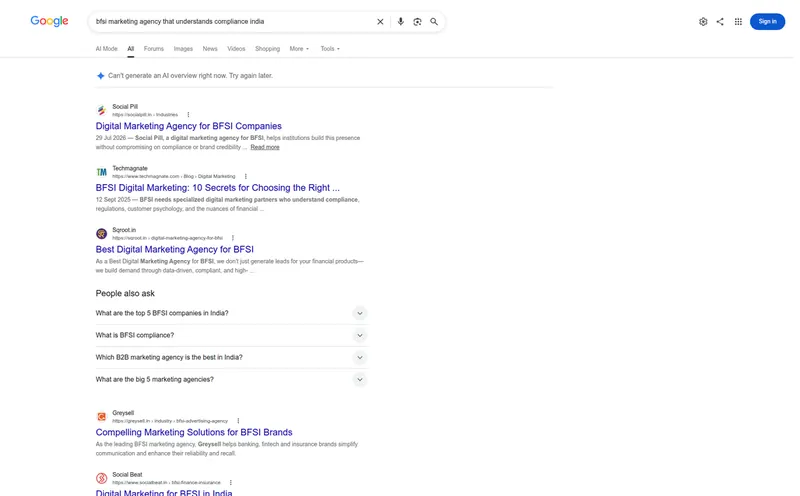Open 'Digital Marketing for BFSI in India' link
800x496 pixels.
coord(164,492)
